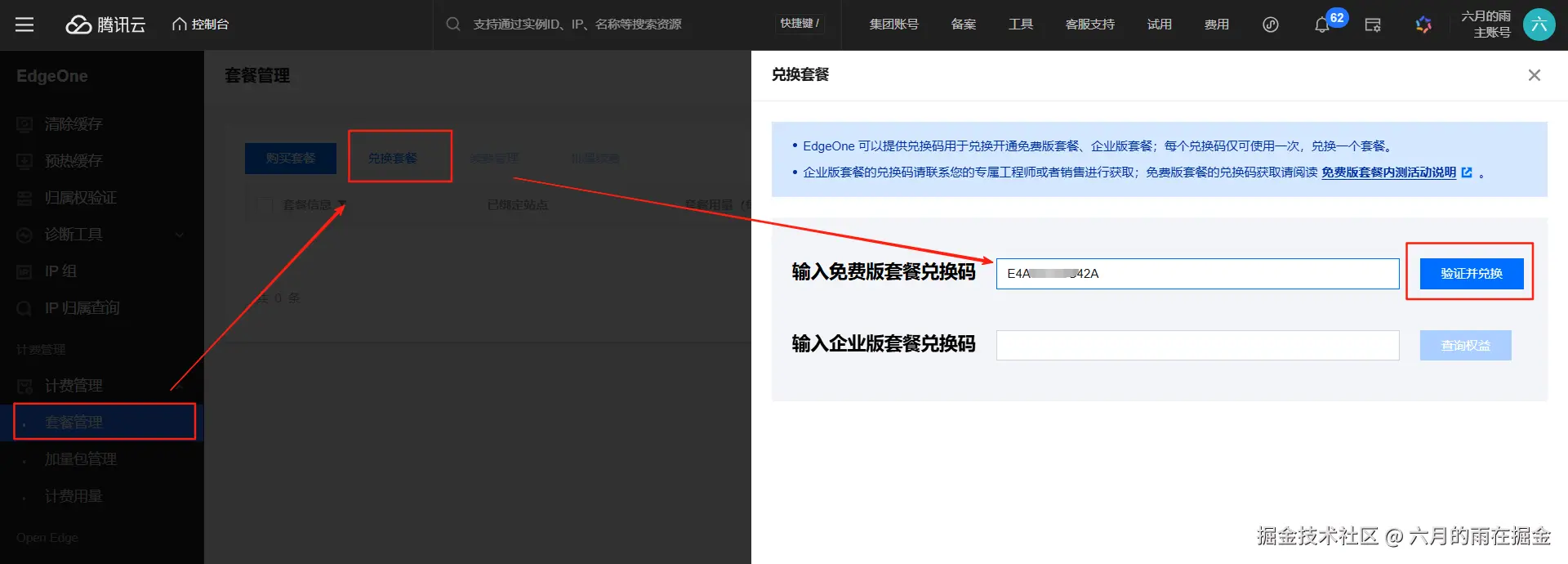
Task: Click the 快捷键 / shortcut hint
Action: tap(800, 24)
